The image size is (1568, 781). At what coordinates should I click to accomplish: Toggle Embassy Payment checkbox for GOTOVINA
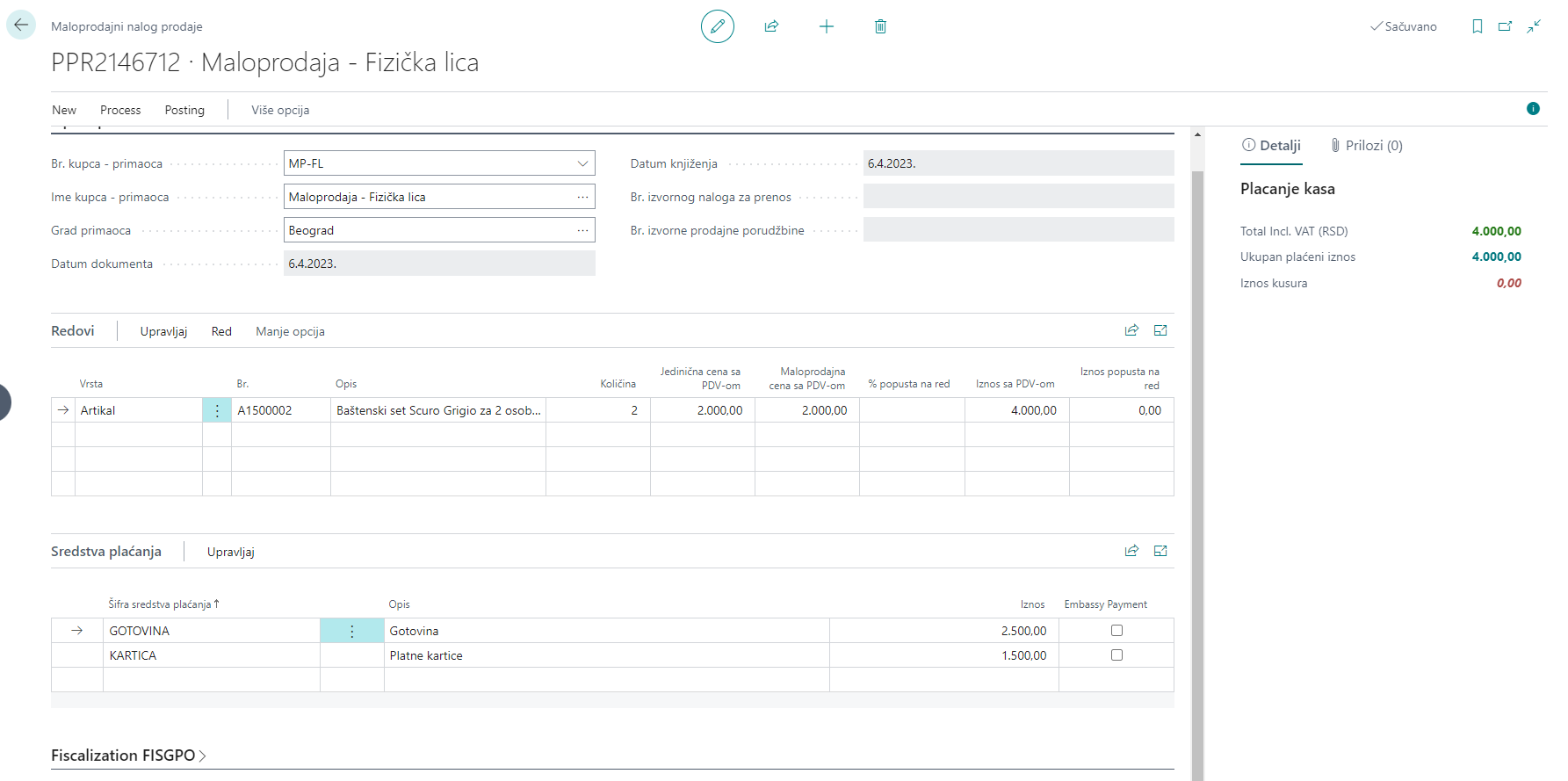(1116, 631)
